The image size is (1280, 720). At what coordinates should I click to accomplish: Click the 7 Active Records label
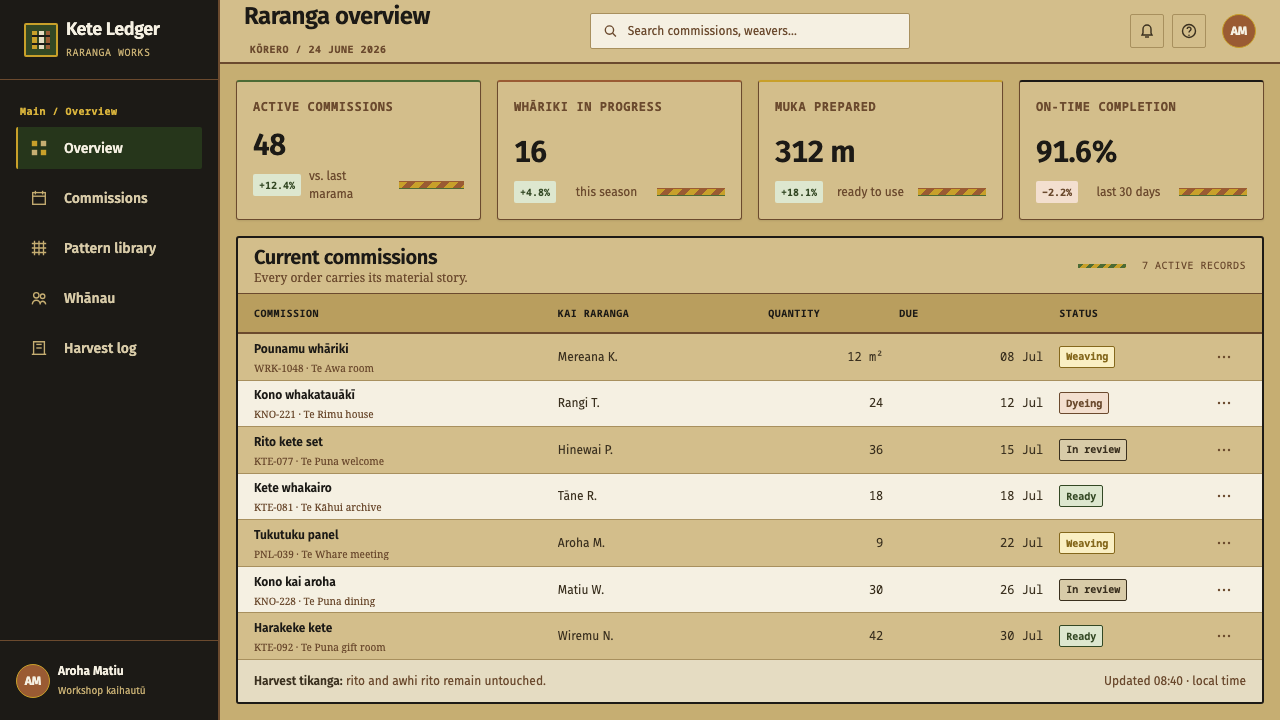[x=1194, y=266]
